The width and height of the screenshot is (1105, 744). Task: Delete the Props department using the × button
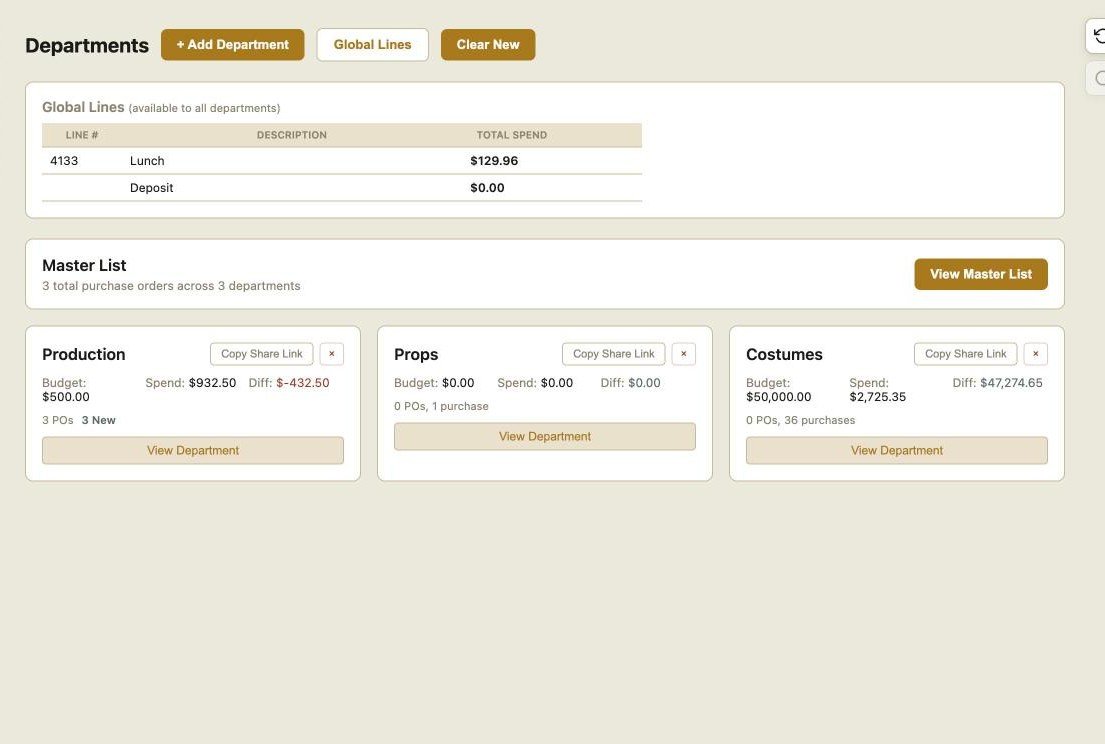point(684,354)
